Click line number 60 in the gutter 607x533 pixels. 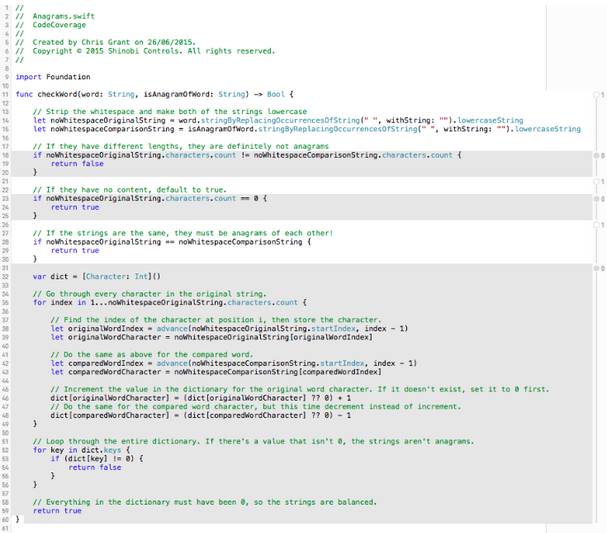click(5, 519)
